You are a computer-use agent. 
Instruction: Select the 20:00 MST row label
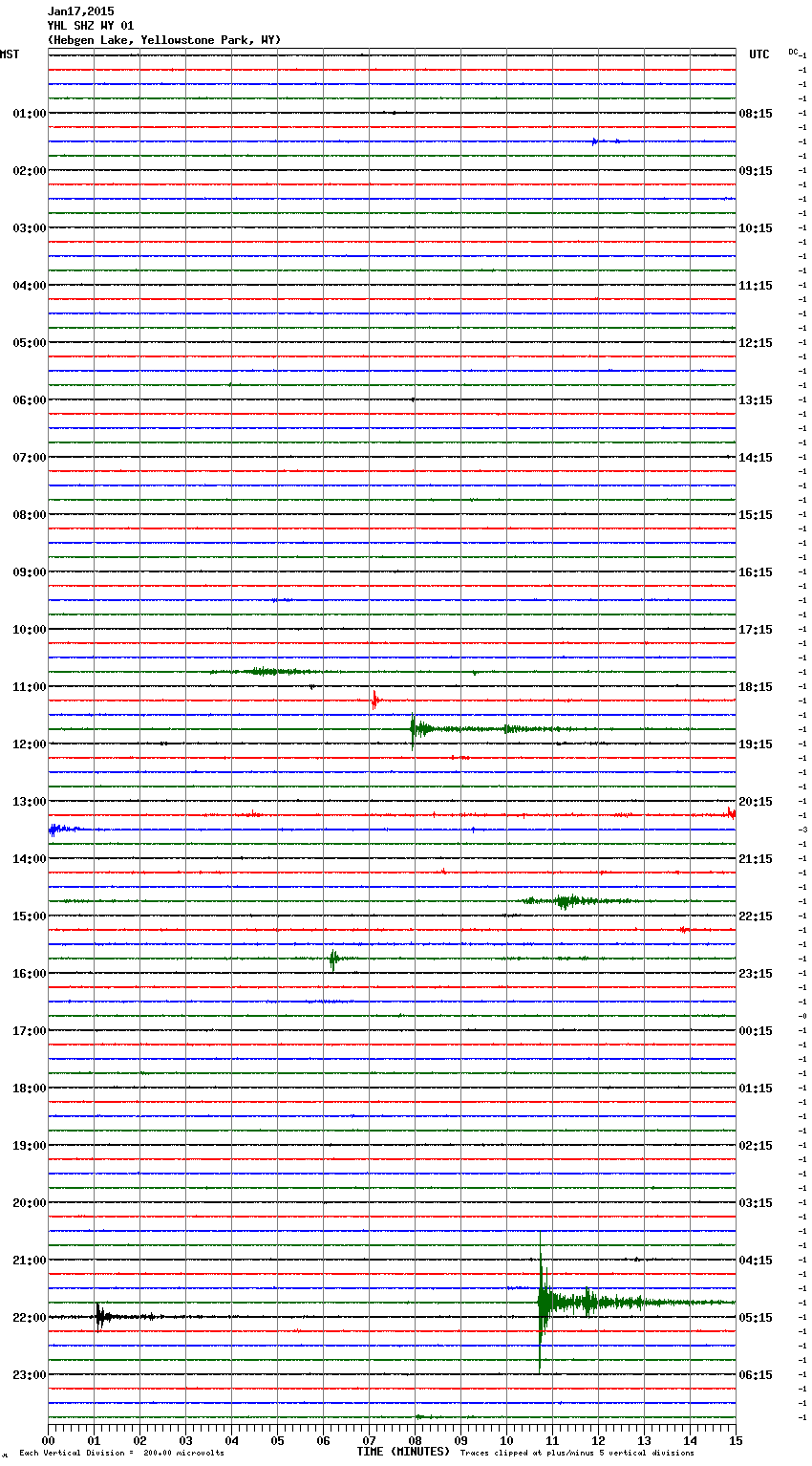30,1203
